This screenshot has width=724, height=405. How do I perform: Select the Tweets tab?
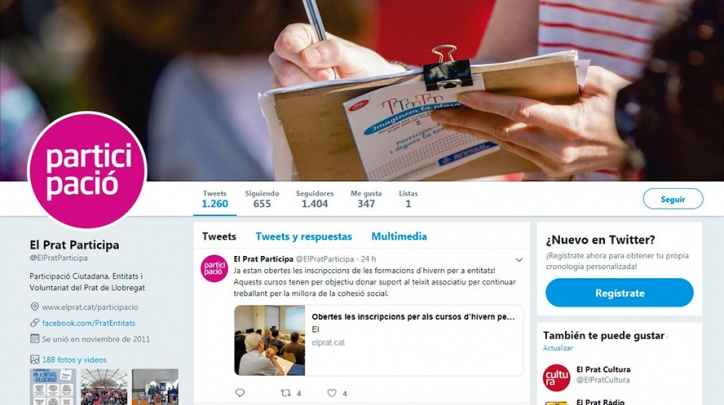219,236
